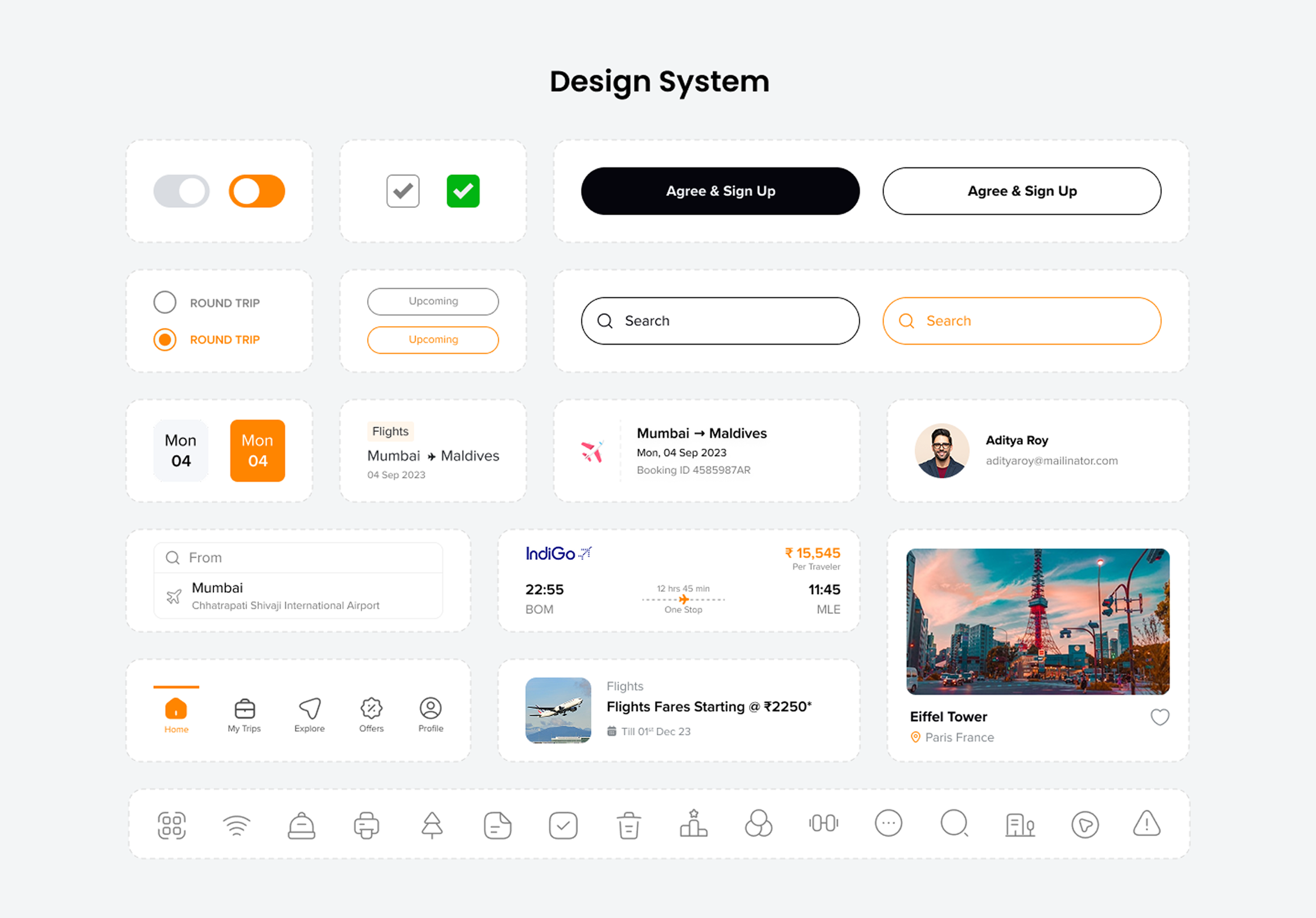Click the podium ranking star icon
Screen dimensions: 1316x918
[x=693, y=824]
